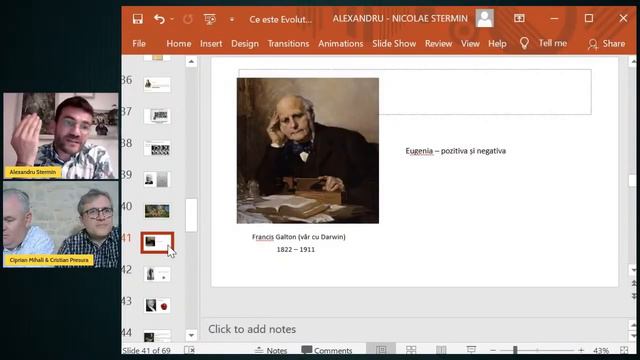
Task: Toggle the Notes pane button
Action: pos(271,350)
